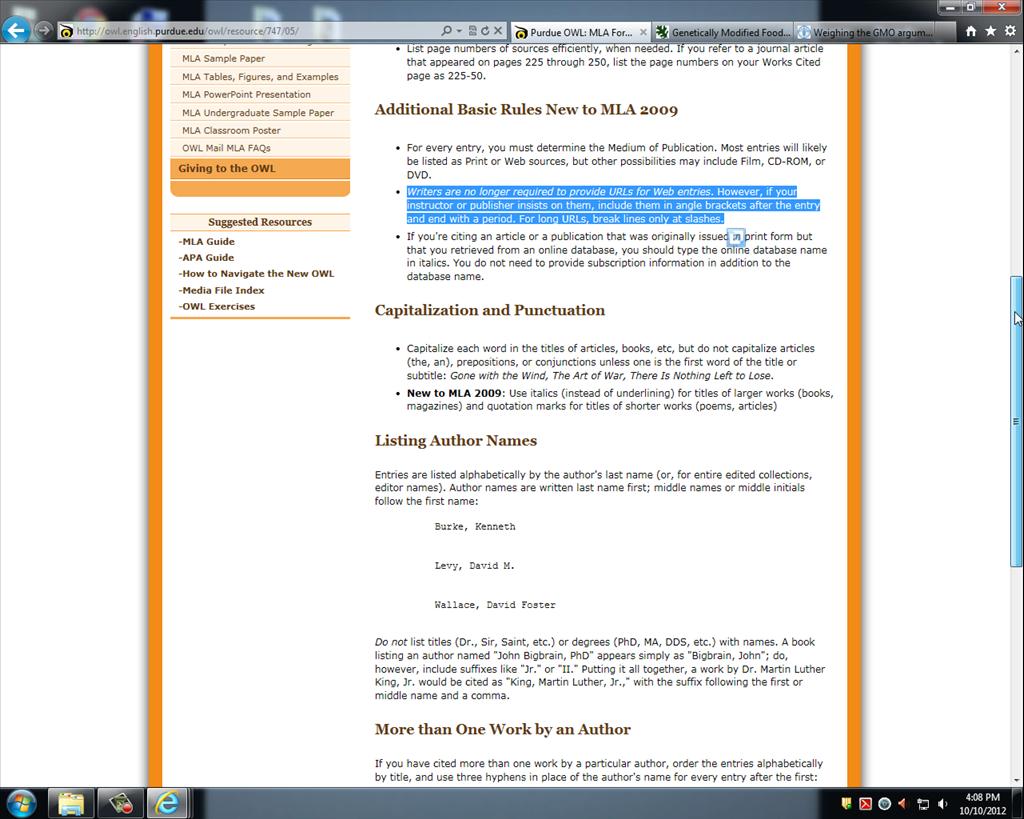The image size is (1024, 819).
Task: Click the 'Burke, Kenneth' example text
Action: 475,526
